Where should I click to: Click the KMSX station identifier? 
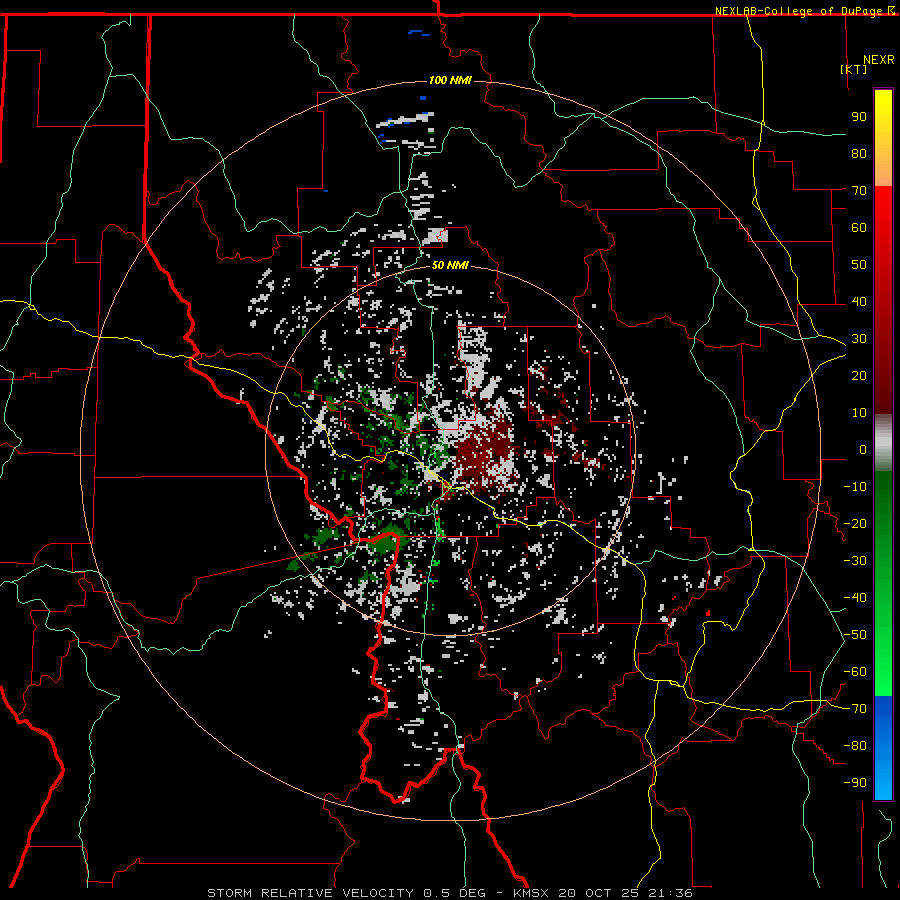tap(531, 893)
